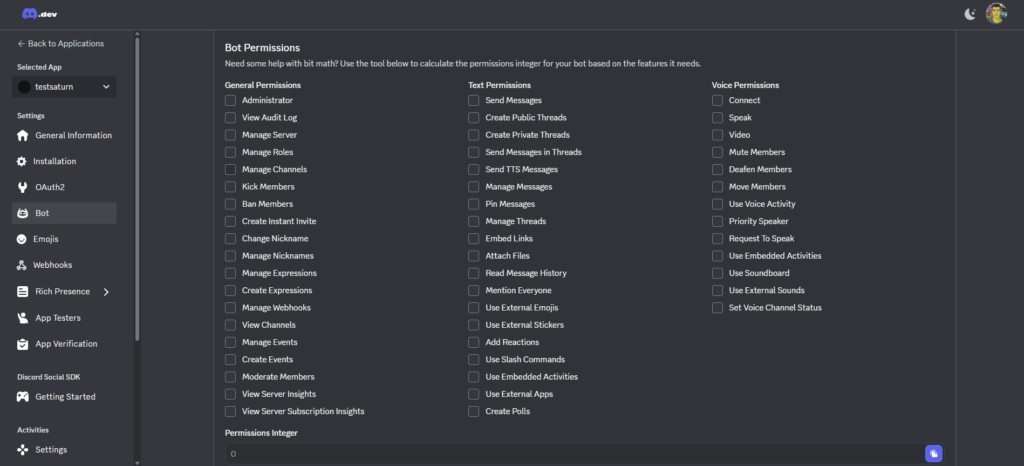Click the Installation gear icon
The image size is (1024, 466).
pyautogui.click(x=23, y=161)
